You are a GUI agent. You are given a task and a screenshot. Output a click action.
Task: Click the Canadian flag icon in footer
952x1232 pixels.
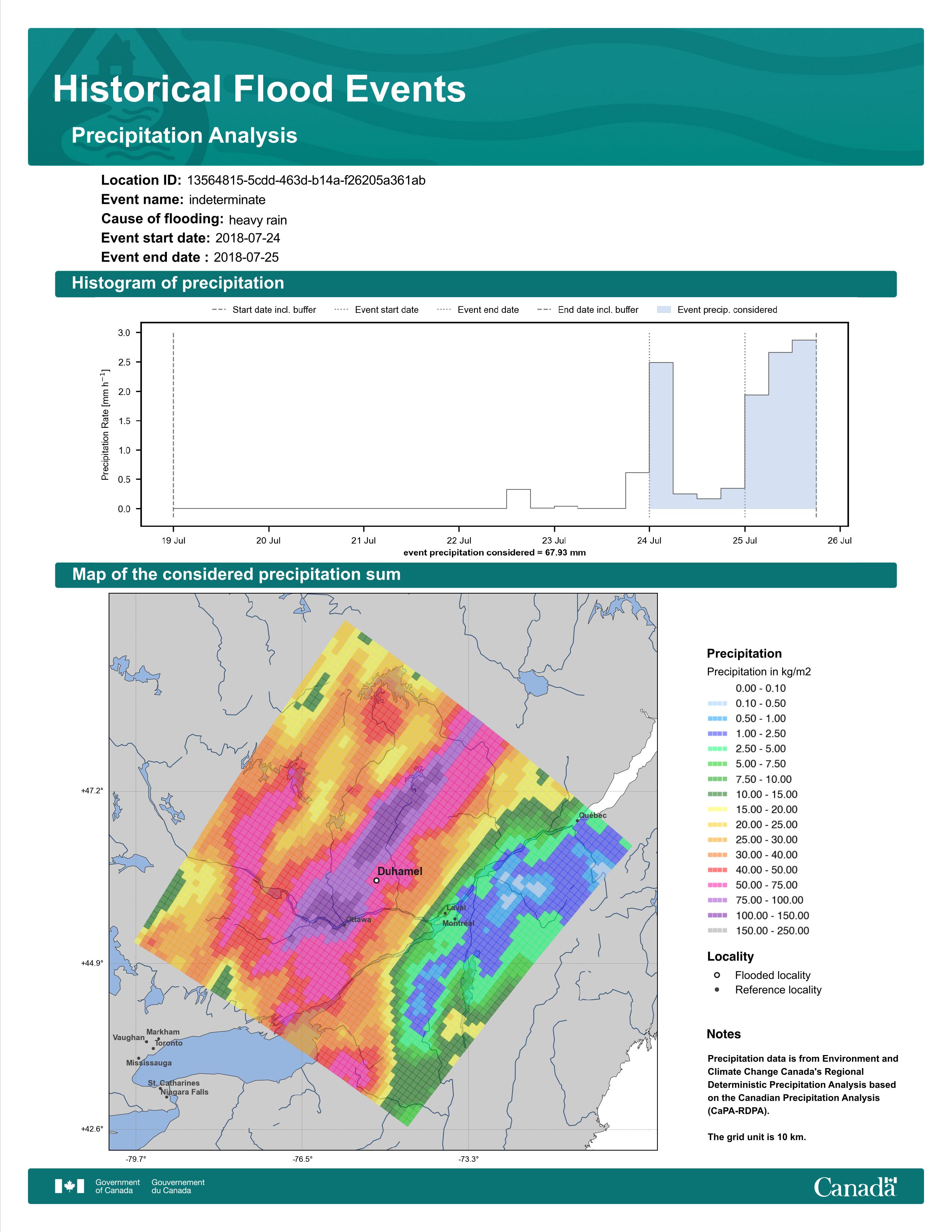(69, 1186)
